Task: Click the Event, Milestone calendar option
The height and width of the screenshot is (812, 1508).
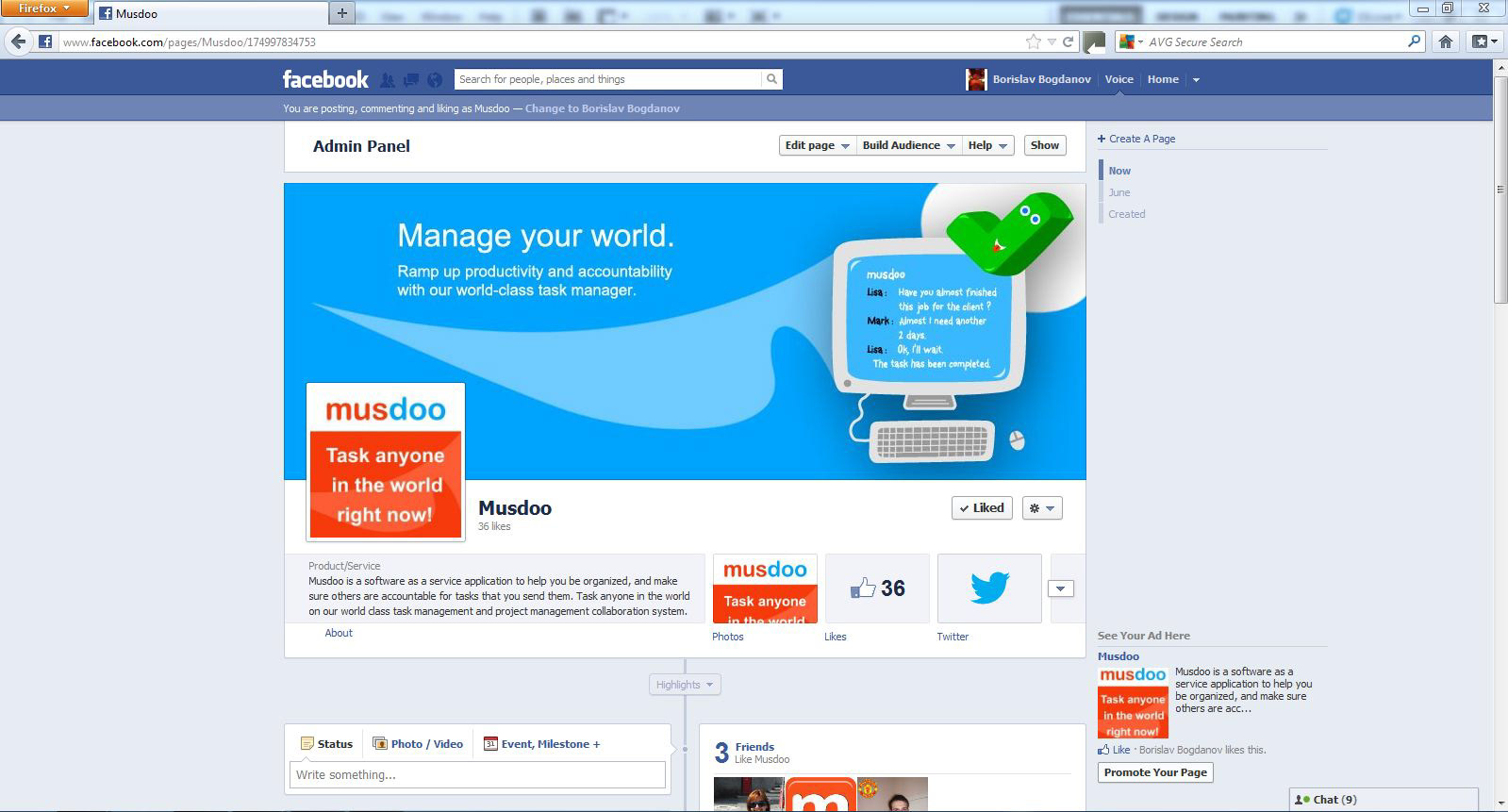Action: coord(541,744)
